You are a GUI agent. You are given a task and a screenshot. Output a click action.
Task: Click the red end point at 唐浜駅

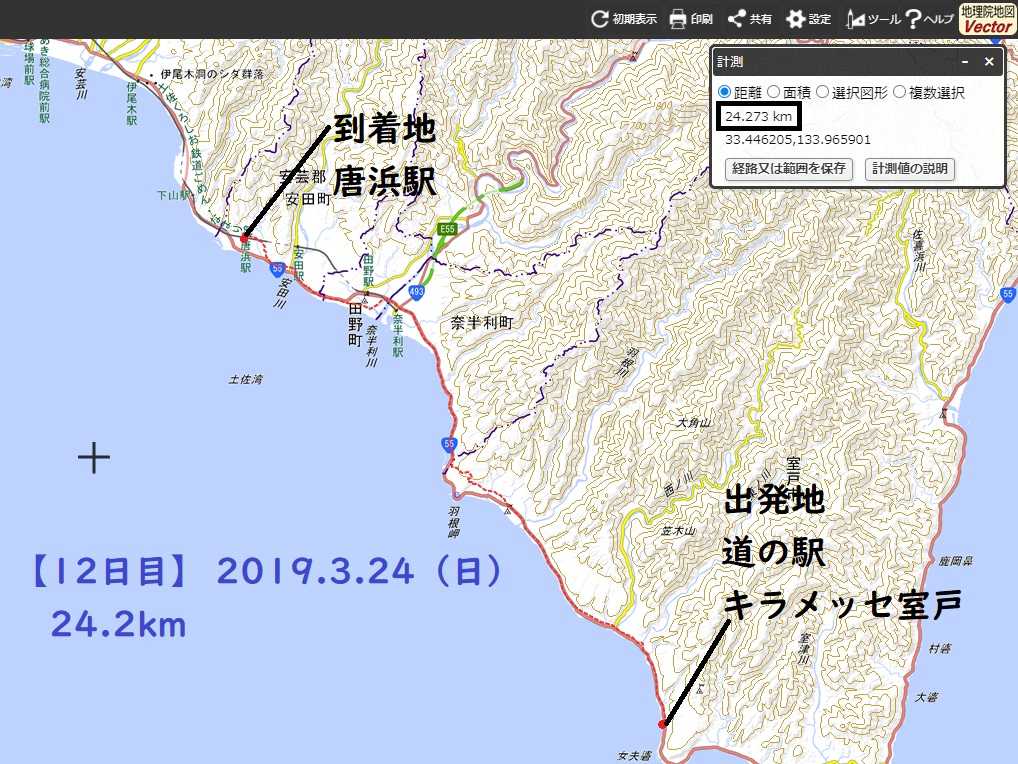tap(244, 239)
